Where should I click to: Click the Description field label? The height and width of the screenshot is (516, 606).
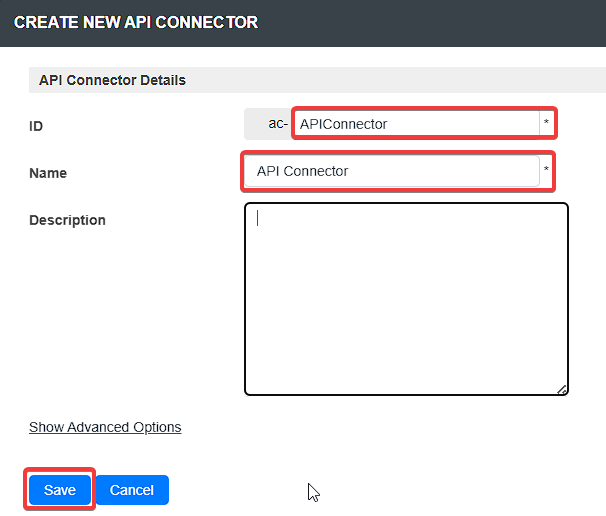coord(67,220)
